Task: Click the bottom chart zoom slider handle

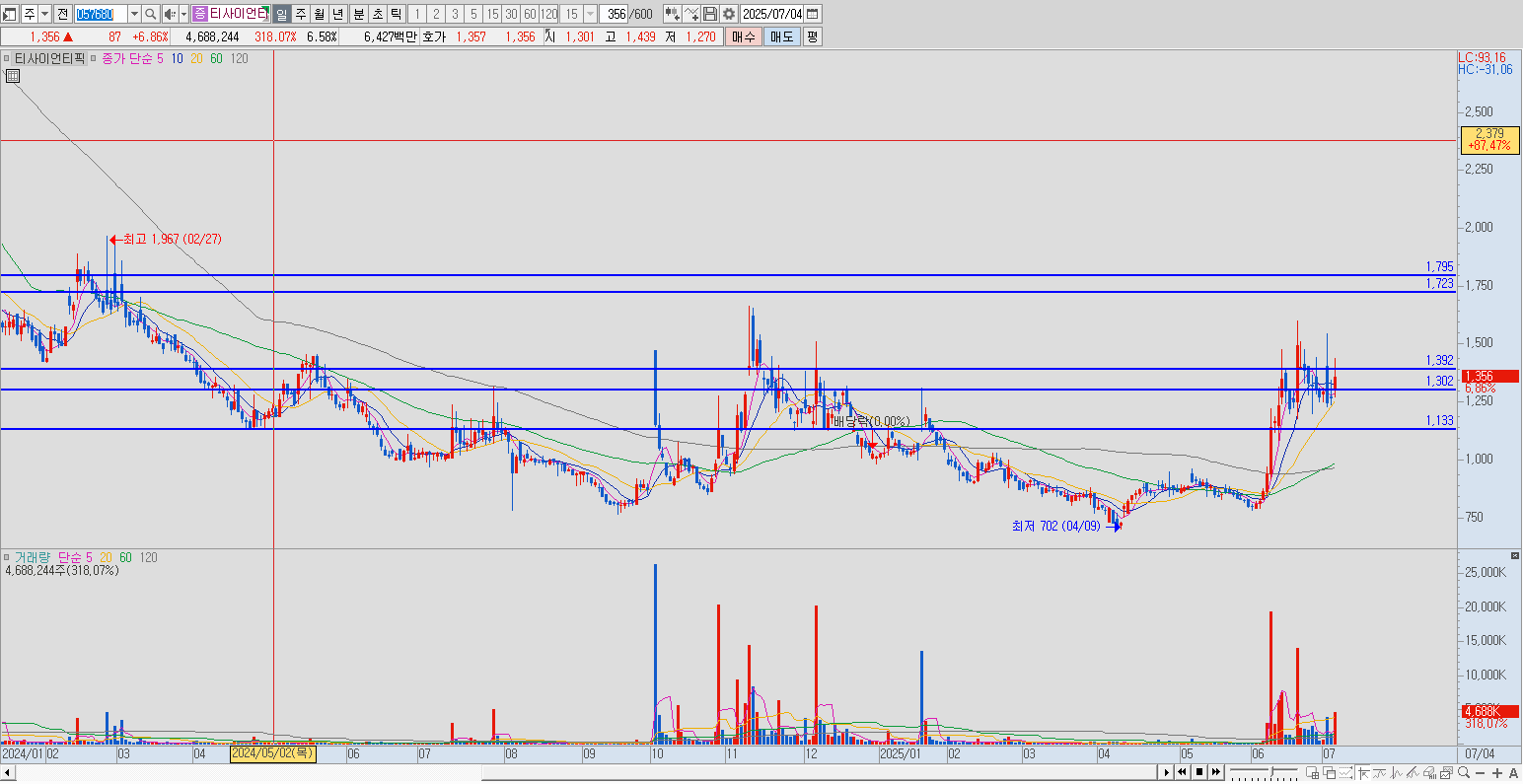Action: coord(1272,771)
